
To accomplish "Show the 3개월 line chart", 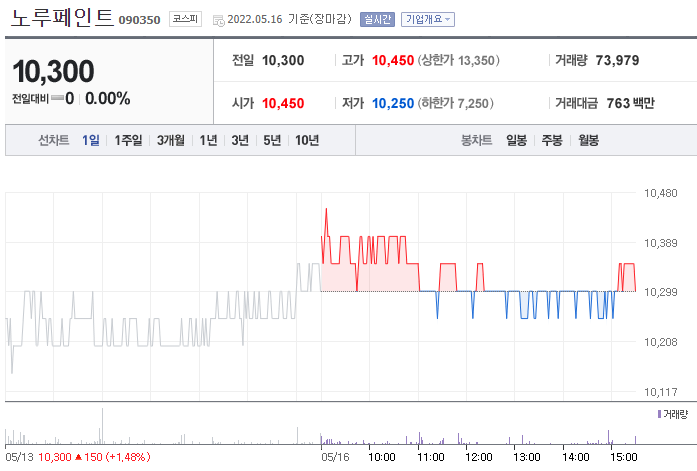I will point(171,140).
